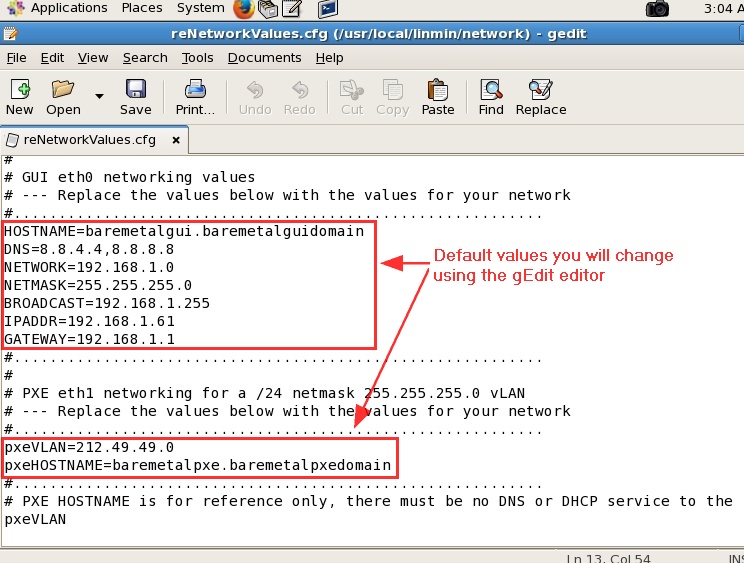Open the Replace tool
744x563 pixels.
pyautogui.click(x=541, y=97)
